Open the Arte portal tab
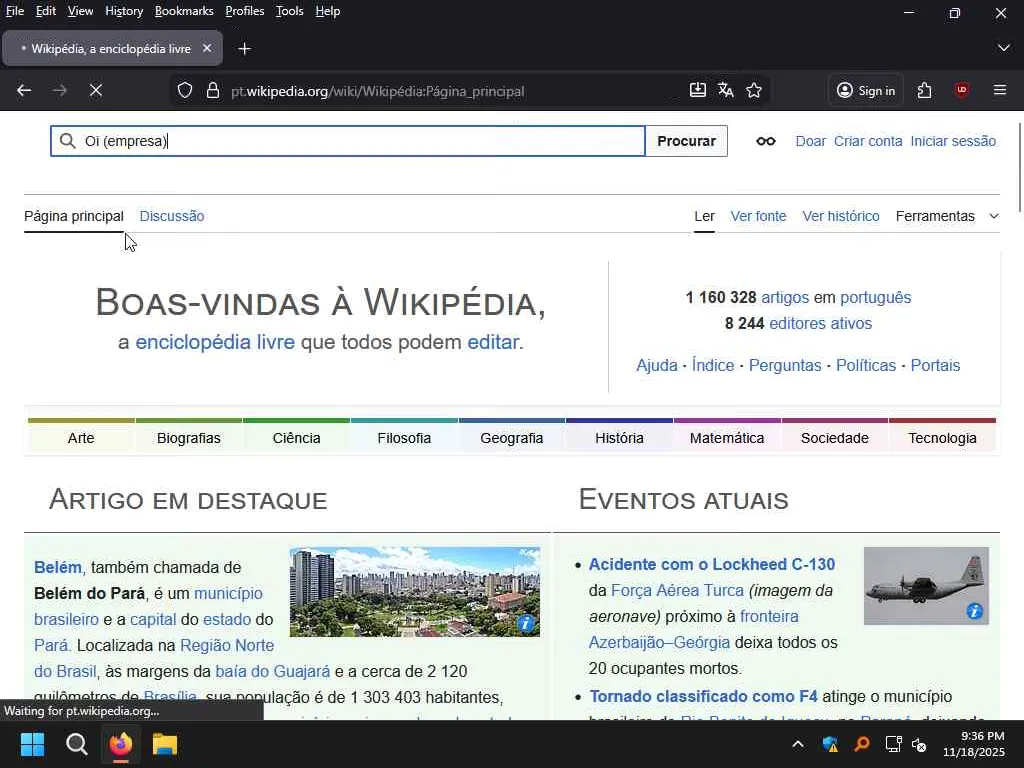The image size is (1024, 768). (x=81, y=438)
